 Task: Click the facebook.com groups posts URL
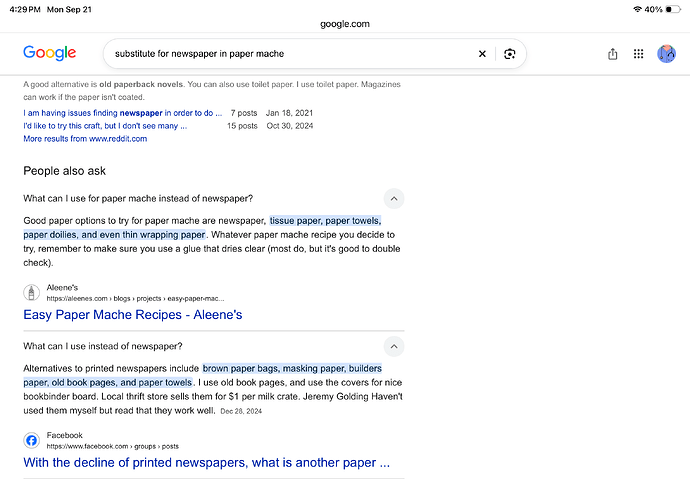113,446
